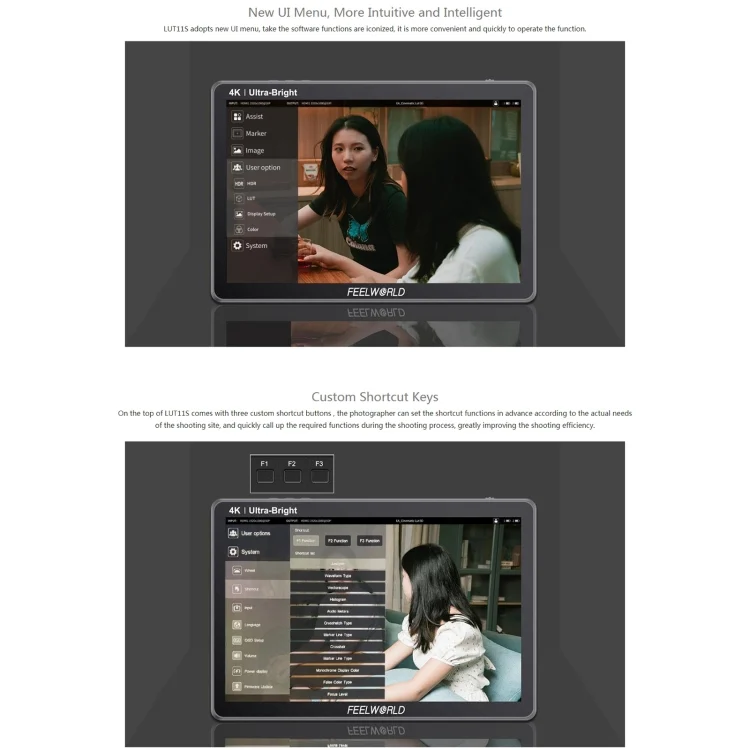Select the F2 Function tab
750x750 pixels.
pos(337,540)
